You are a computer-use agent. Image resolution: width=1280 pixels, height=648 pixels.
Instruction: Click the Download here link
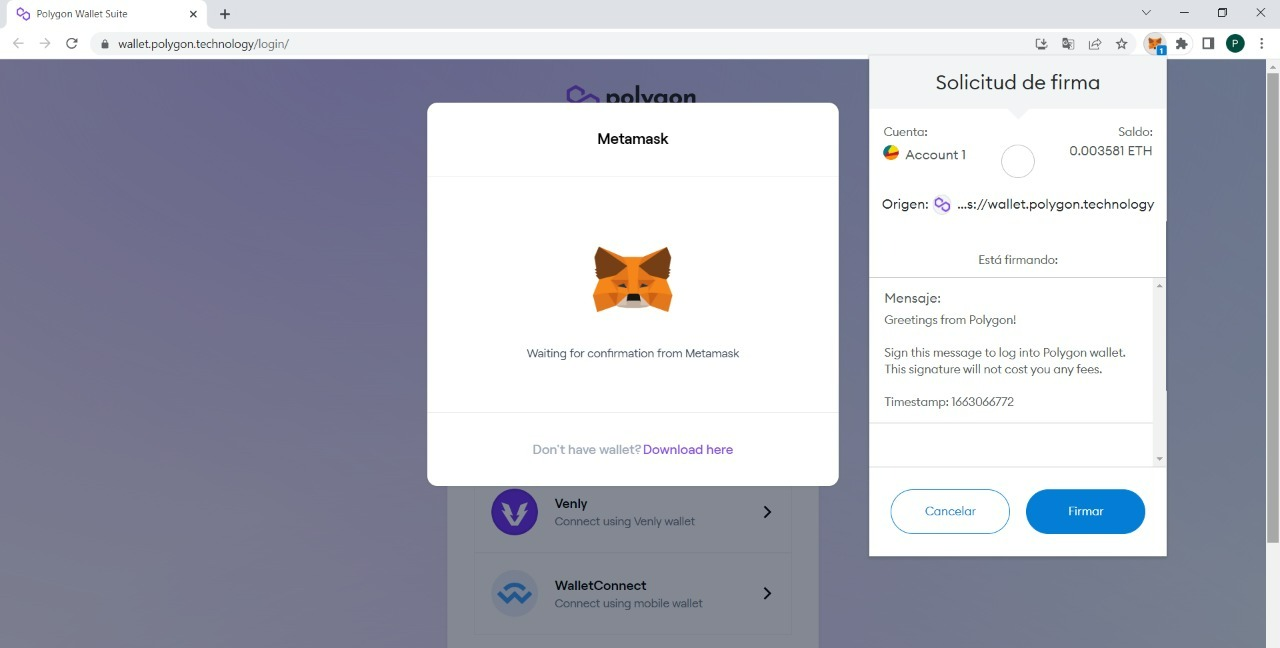tap(688, 450)
